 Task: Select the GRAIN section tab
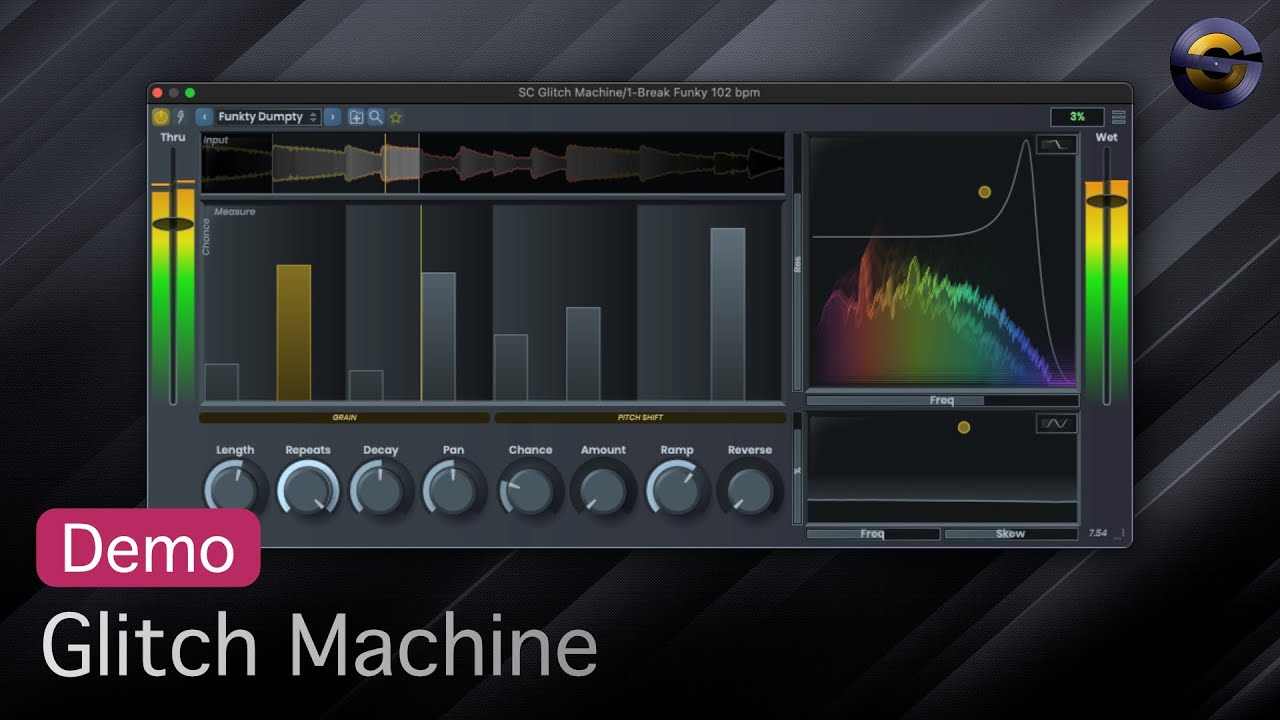[x=345, y=418]
